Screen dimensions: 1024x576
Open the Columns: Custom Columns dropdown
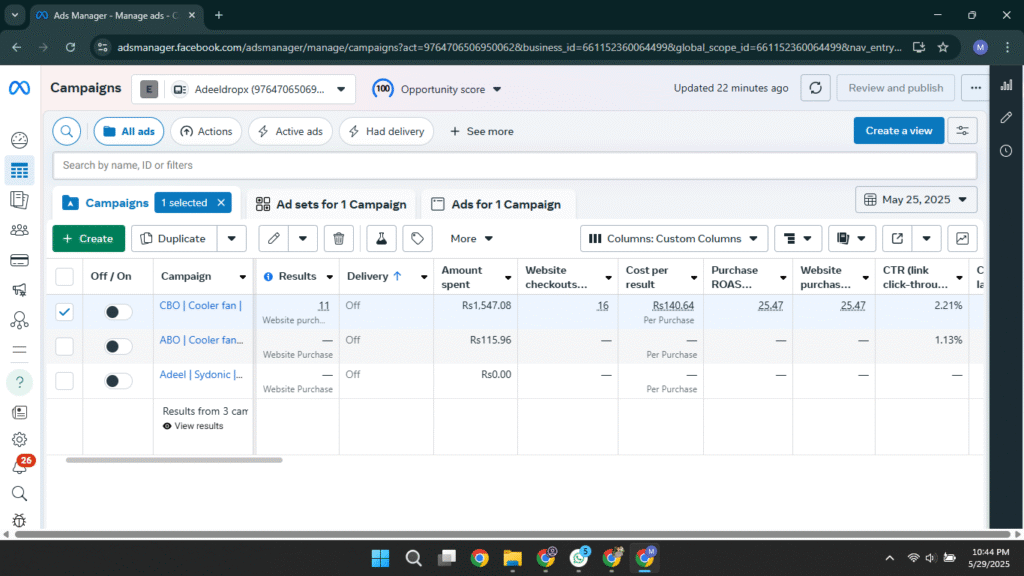point(673,239)
